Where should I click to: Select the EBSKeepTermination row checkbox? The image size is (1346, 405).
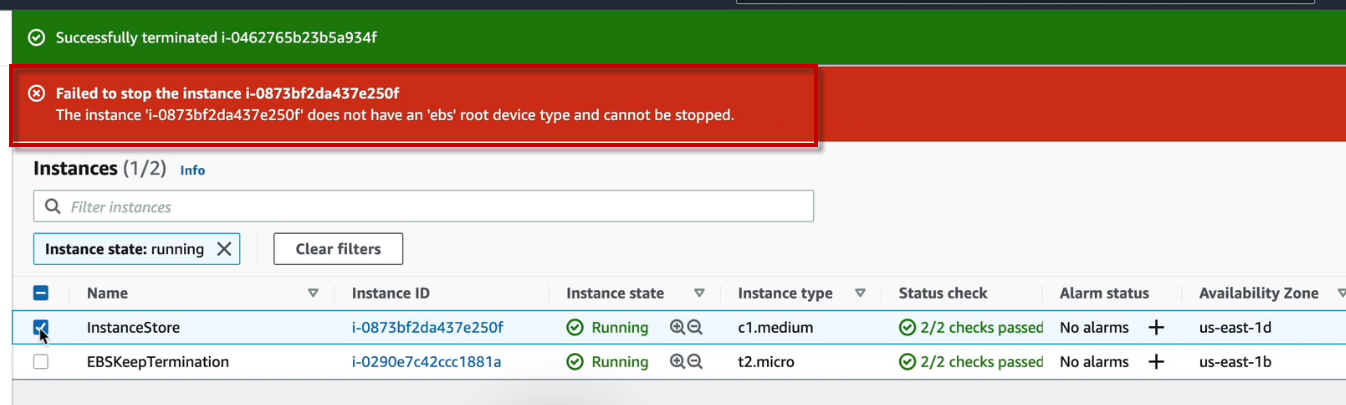point(41,362)
